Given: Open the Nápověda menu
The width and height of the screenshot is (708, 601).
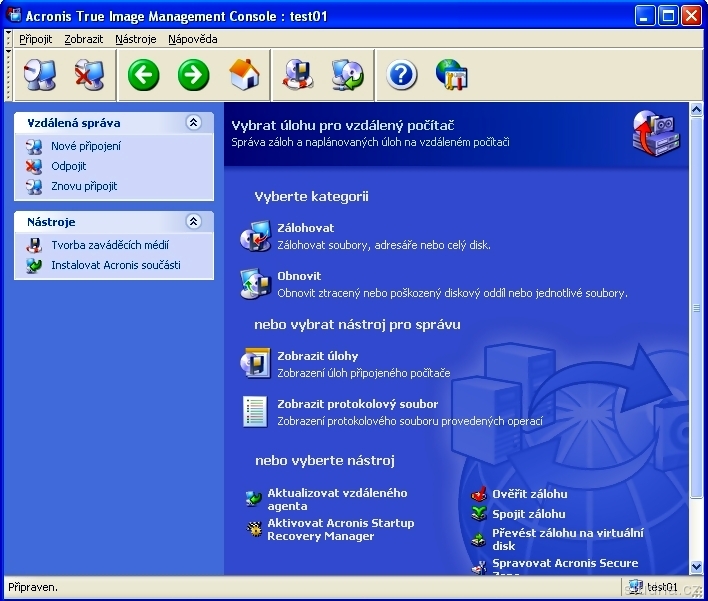Looking at the screenshot, I should 193,39.
